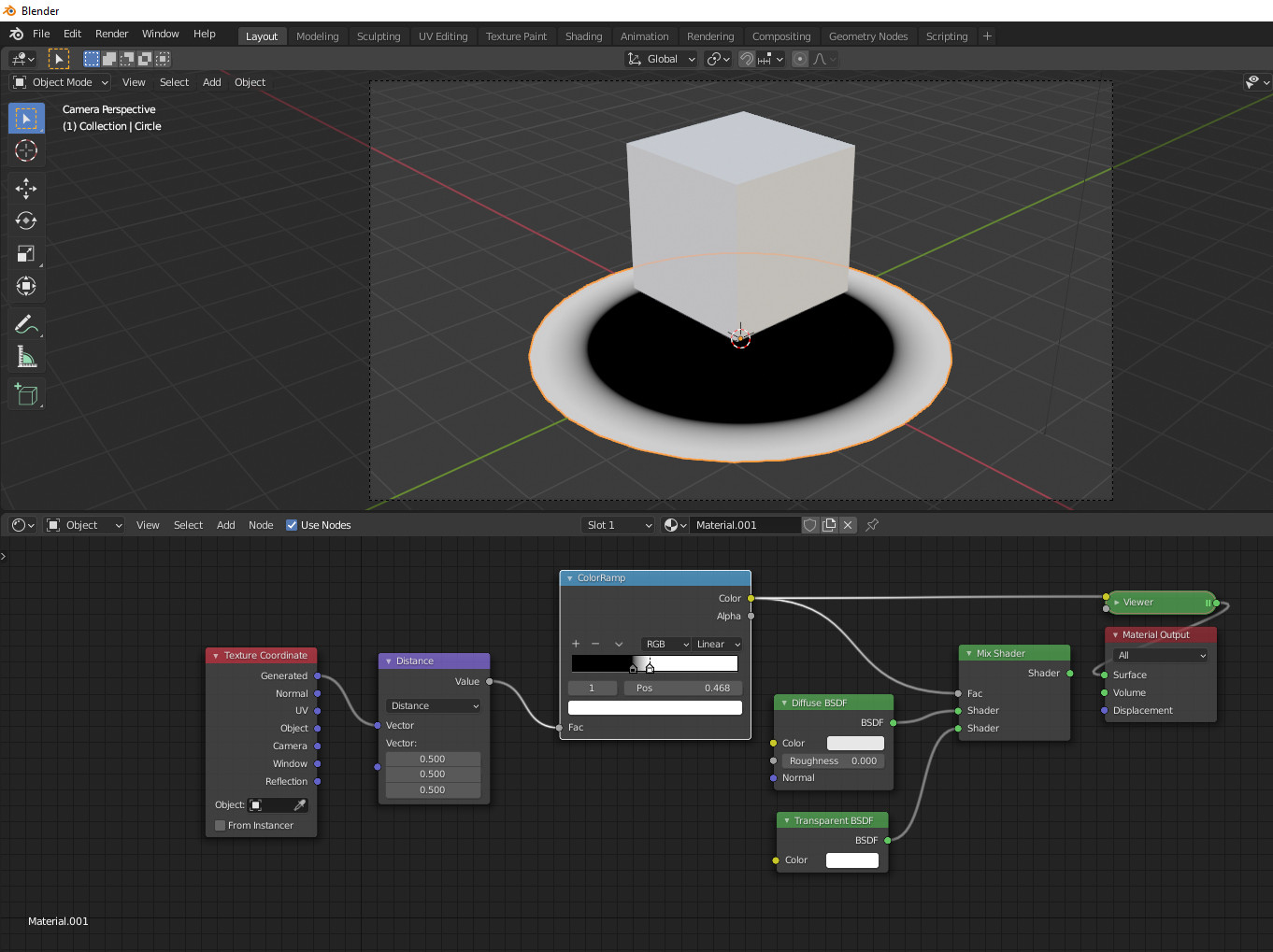The width and height of the screenshot is (1273, 952).
Task: Unlink Material.001 with the X button
Action: pos(847,524)
